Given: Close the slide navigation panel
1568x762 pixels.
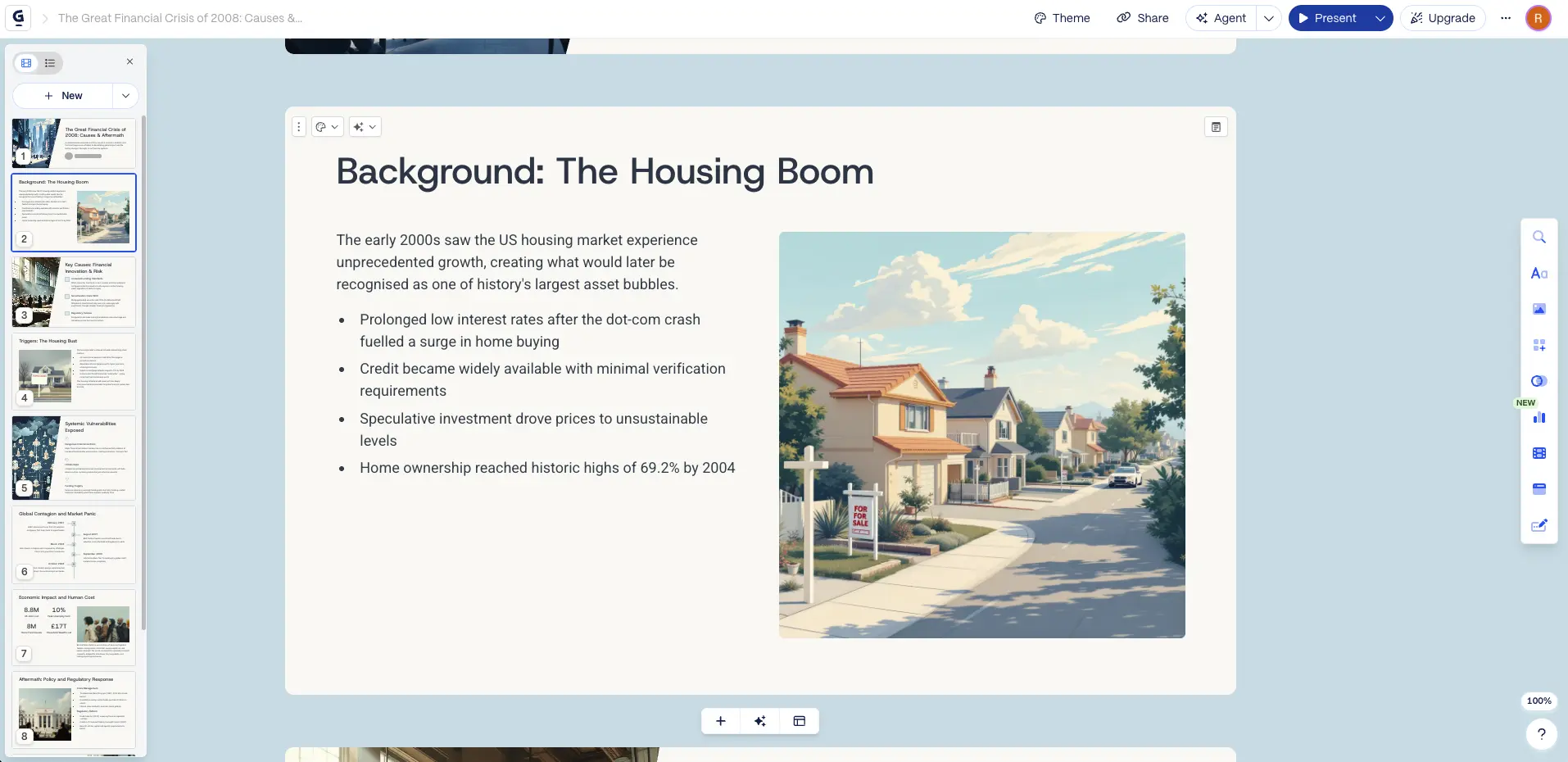Looking at the screenshot, I should pos(129,61).
